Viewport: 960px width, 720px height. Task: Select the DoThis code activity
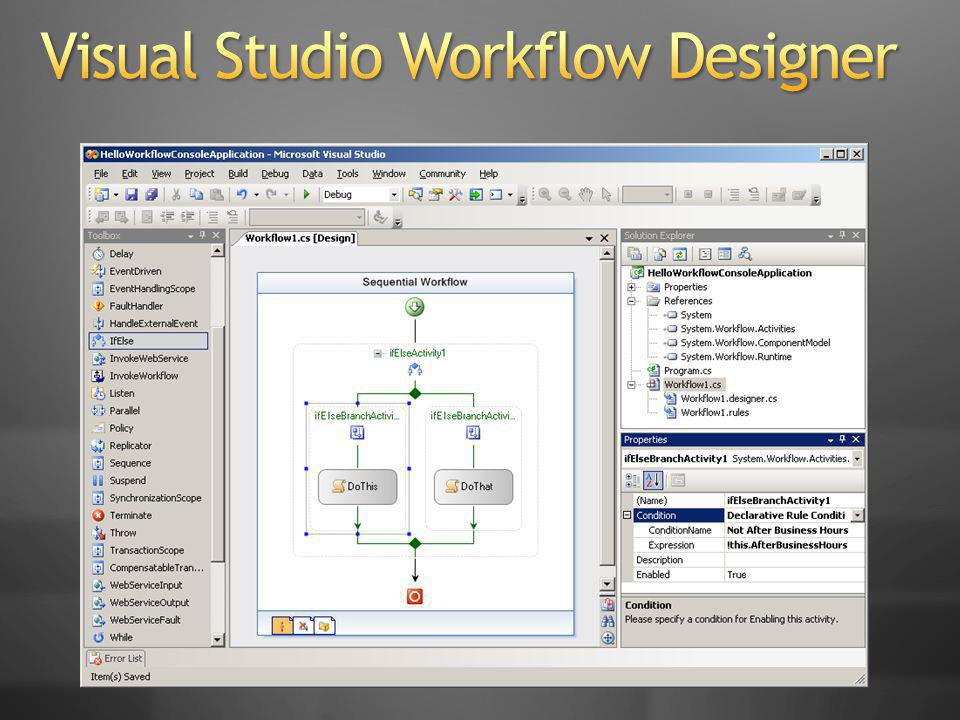click(x=358, y=487)
